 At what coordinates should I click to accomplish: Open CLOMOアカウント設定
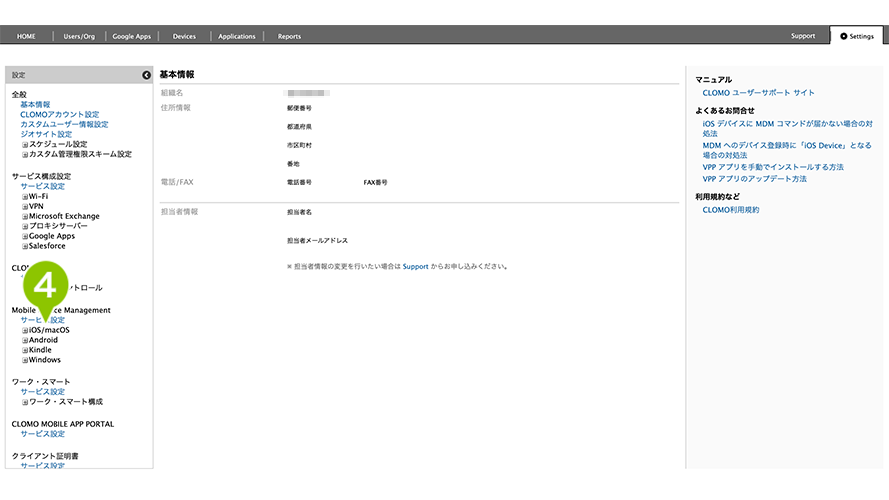pyautogui.click(x=60, y=115)
